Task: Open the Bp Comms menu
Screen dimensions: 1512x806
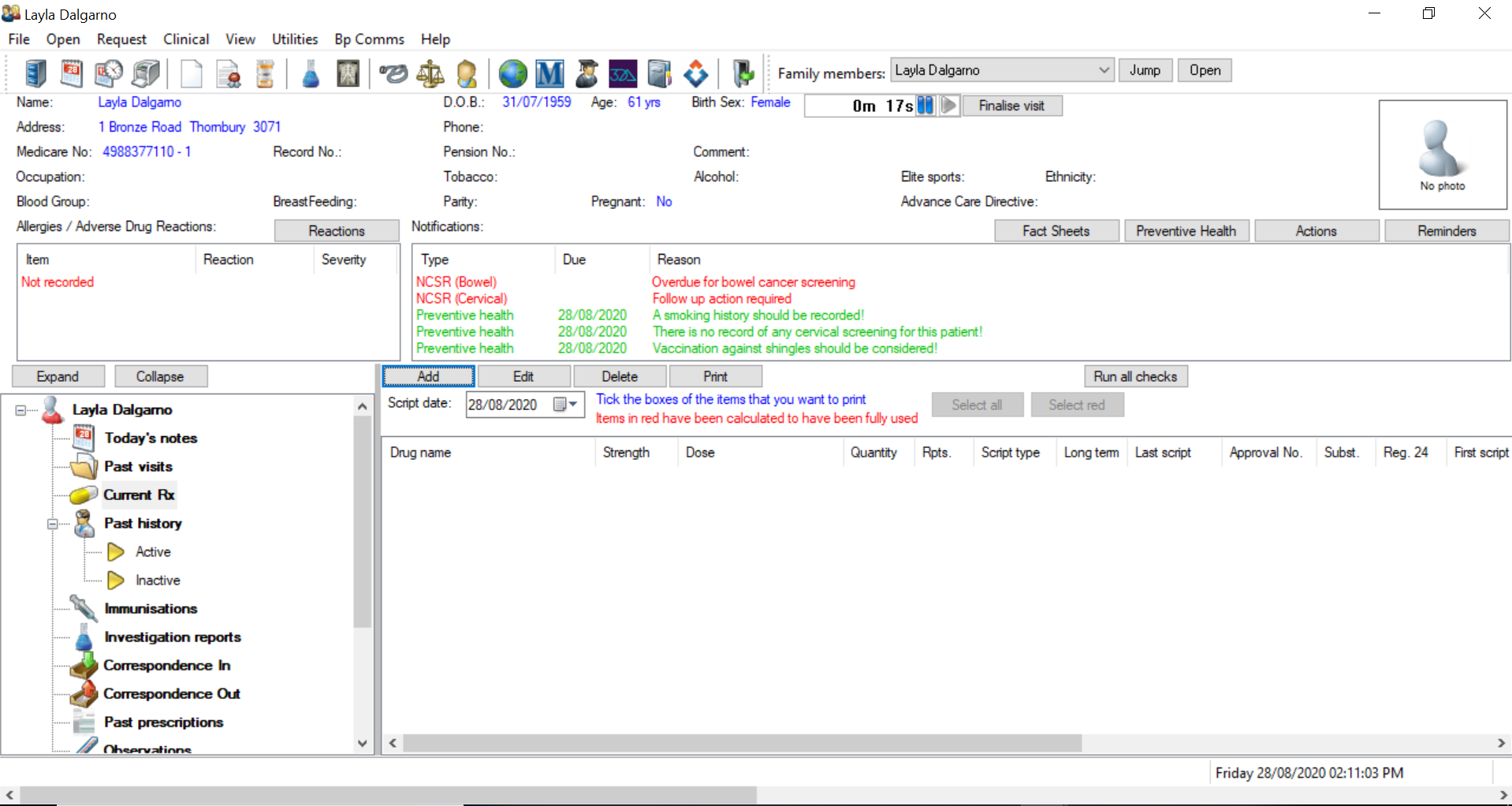Action: (x=369, y=39)
